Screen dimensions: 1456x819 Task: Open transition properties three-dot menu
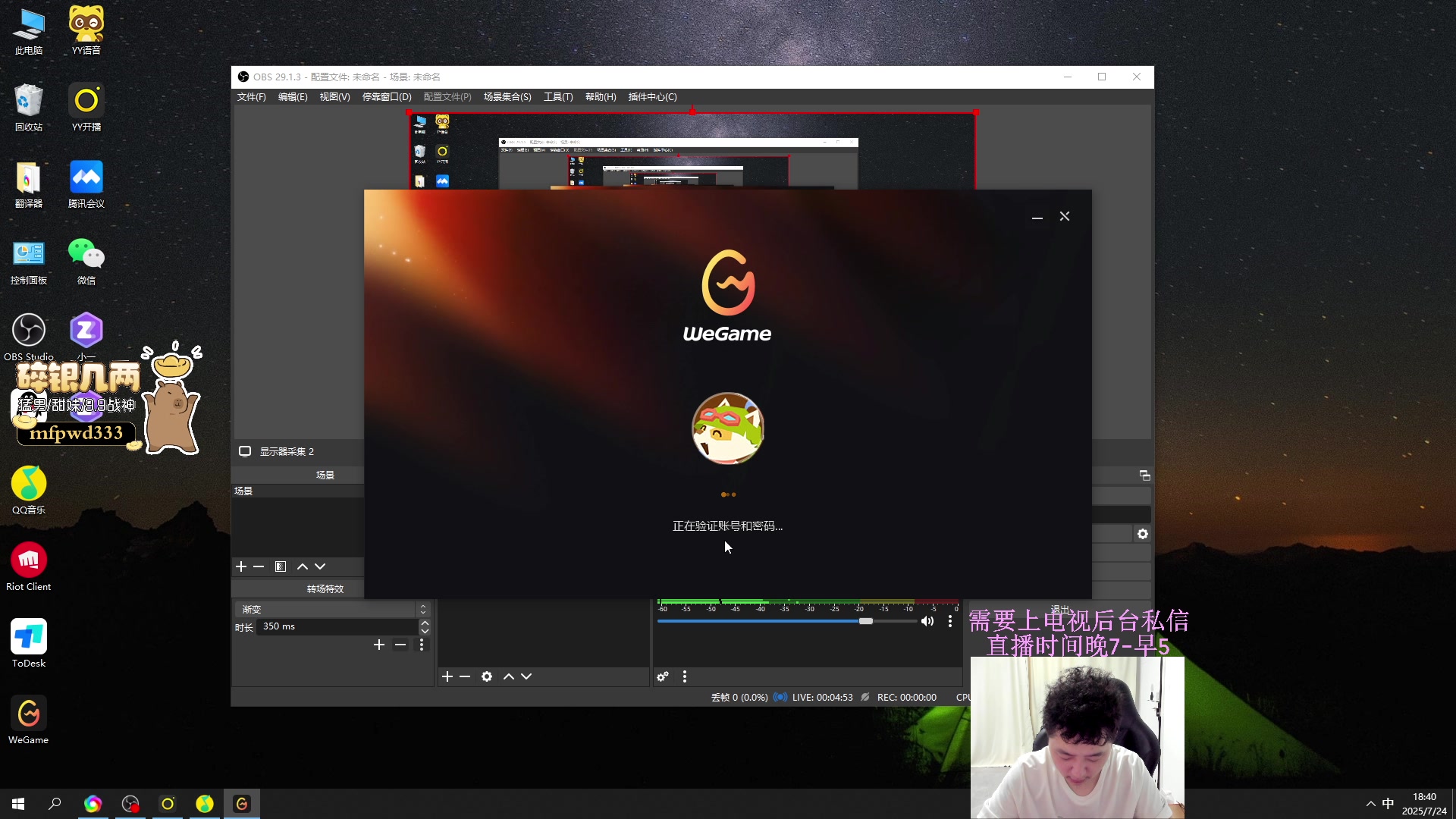click(422, 645)
